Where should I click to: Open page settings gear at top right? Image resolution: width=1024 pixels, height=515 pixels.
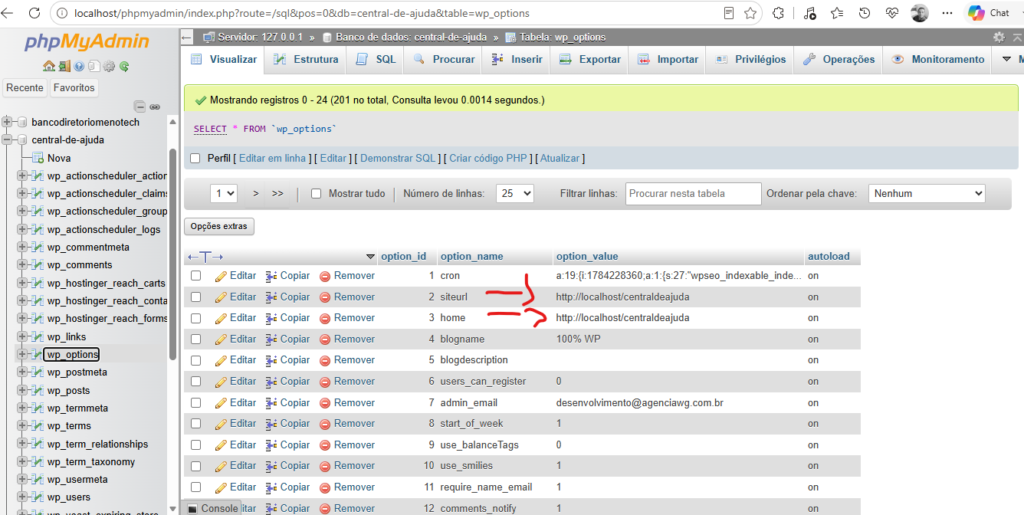pos(999,37)
